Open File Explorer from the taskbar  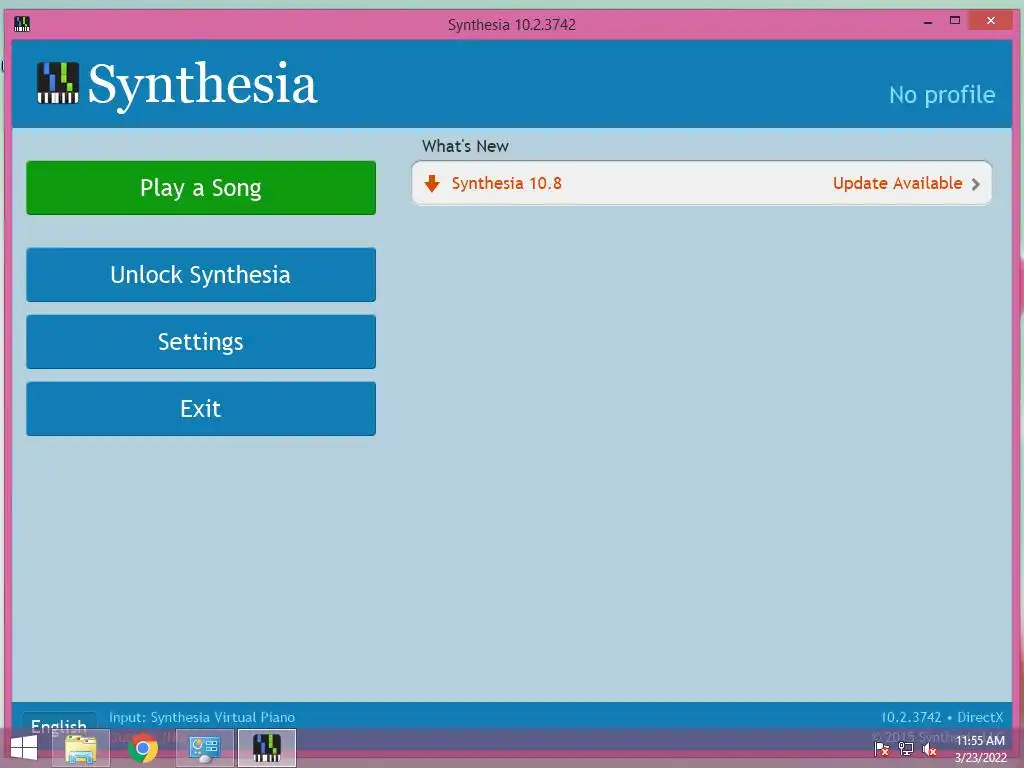[81, 748]
